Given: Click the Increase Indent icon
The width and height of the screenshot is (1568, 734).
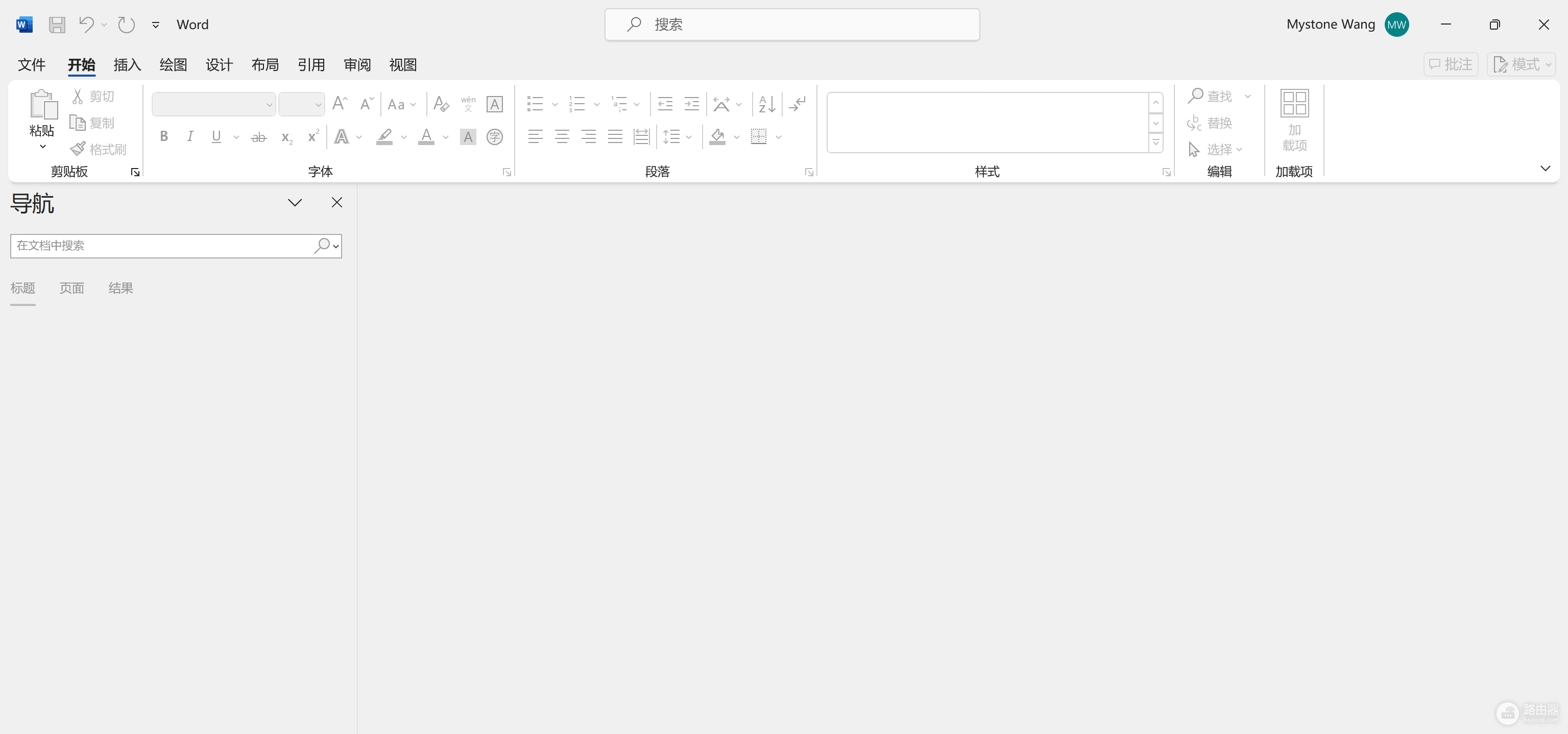Looking at the screenshot, I should pyautogui.click(x=691, y=104).
